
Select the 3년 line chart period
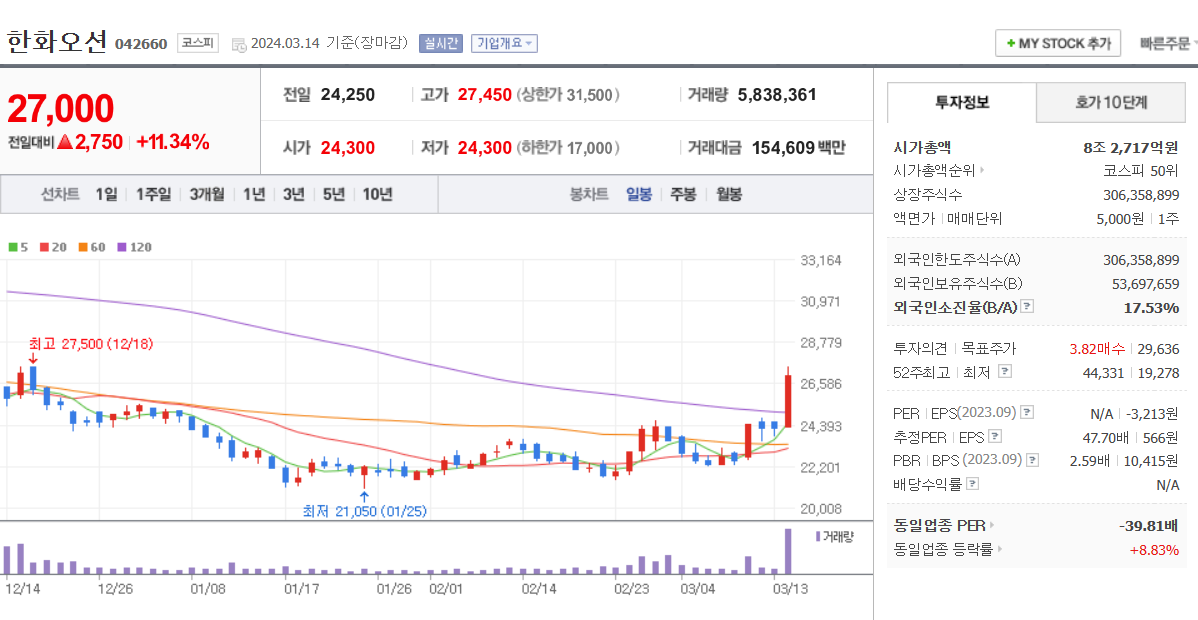pos(293,194)
